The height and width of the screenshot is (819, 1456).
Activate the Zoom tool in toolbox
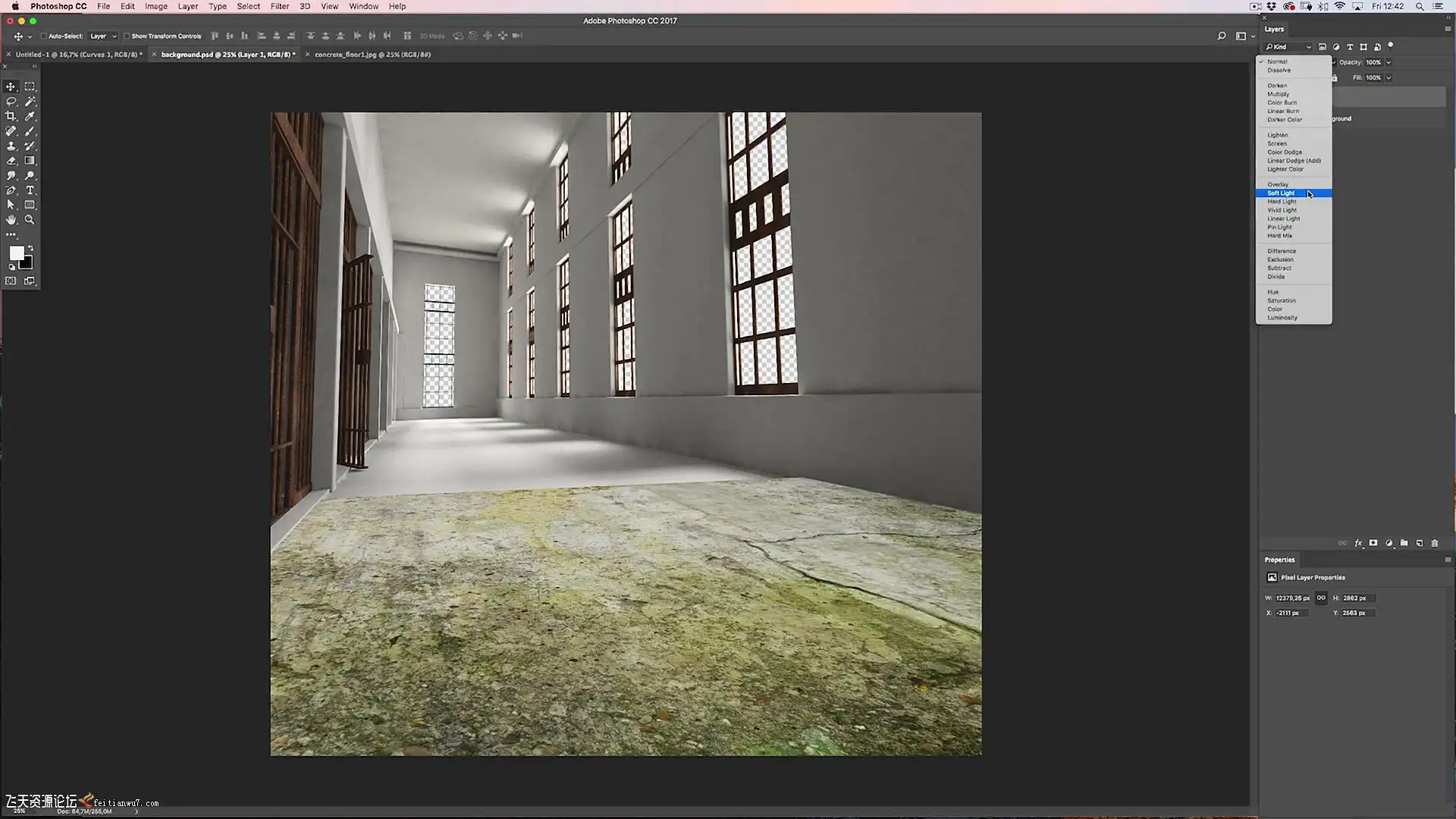coord(30,220)
